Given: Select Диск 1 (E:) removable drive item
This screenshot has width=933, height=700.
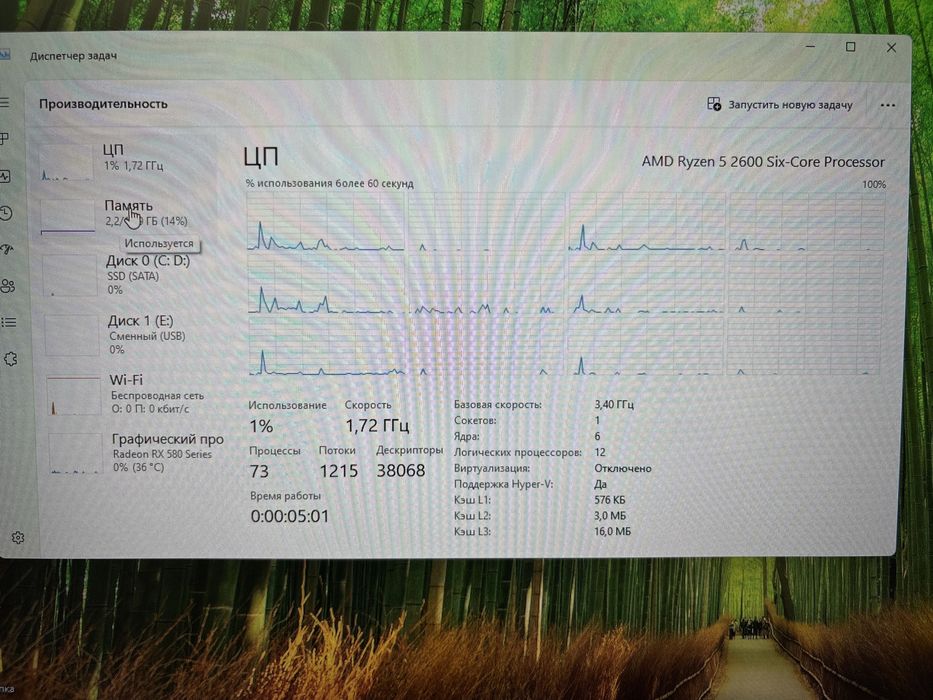Looking at the screenshot, I should [x=132, y=335].
